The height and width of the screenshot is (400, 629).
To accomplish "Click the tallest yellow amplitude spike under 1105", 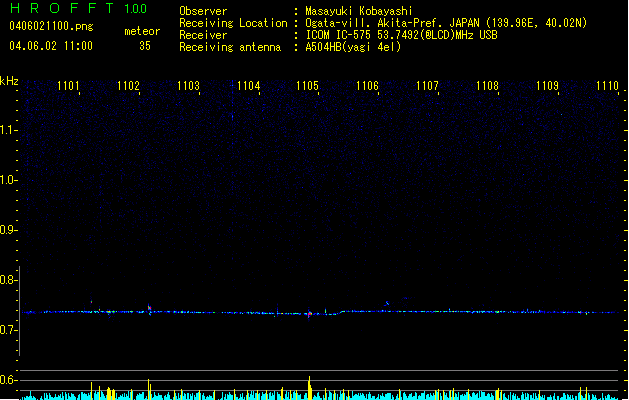I will pyautogui.click(x=309, y=388).
